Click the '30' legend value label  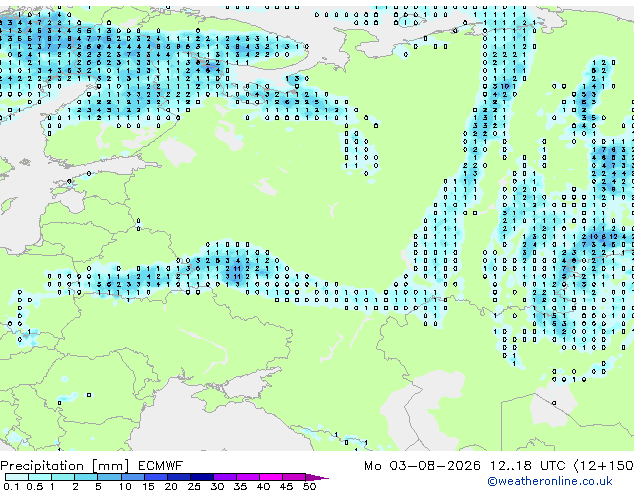click(217, 486)
